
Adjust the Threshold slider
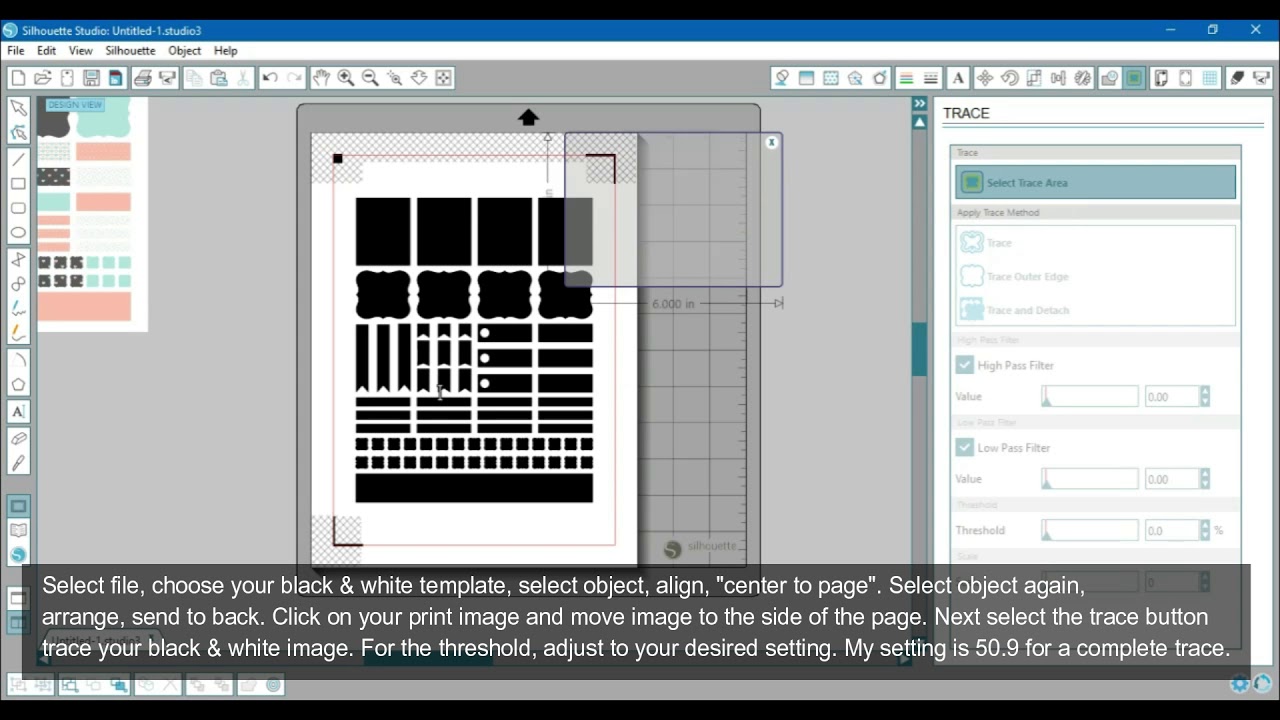coord(1089,530)
